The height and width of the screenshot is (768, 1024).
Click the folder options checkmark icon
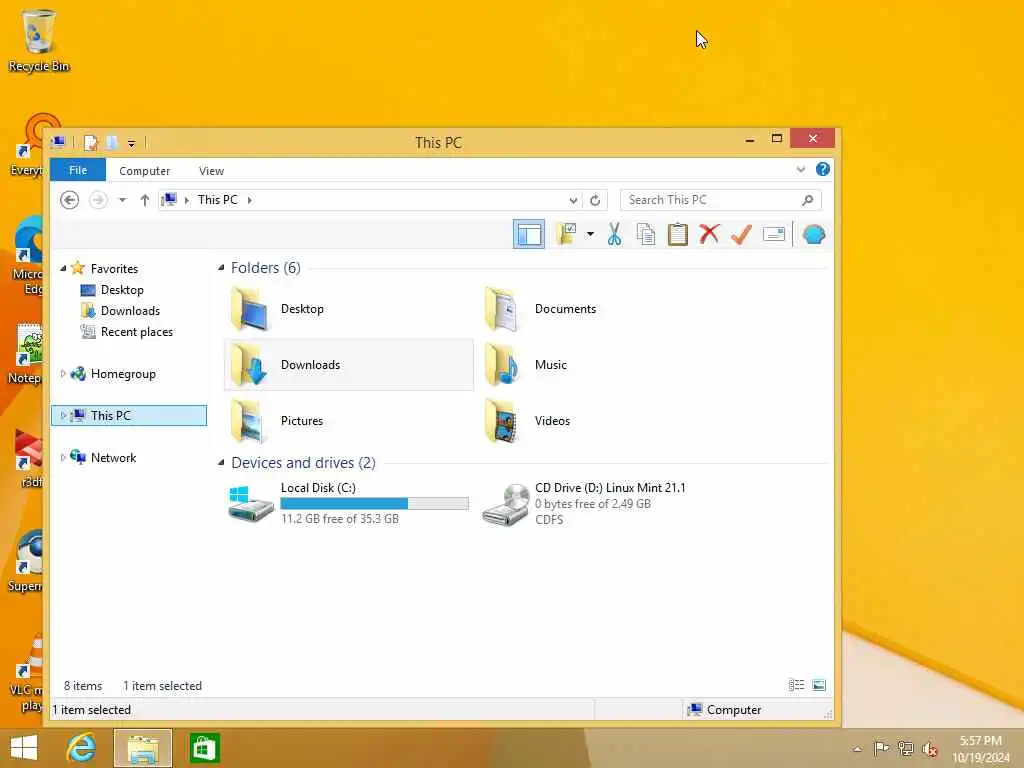click(566, 234)
